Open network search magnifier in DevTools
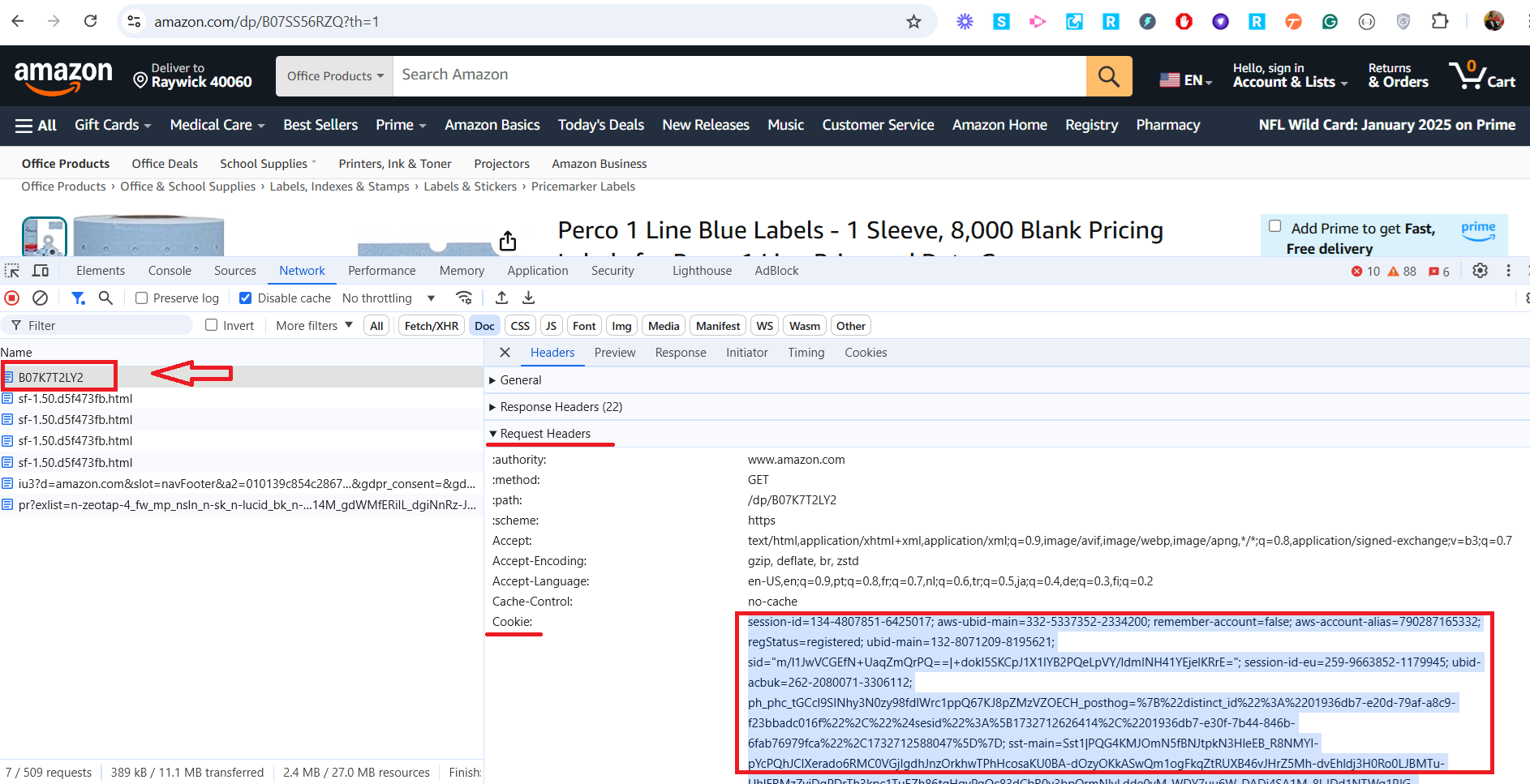The height and width of the screenshot is (784, 1530). click(x=105, y=298)
